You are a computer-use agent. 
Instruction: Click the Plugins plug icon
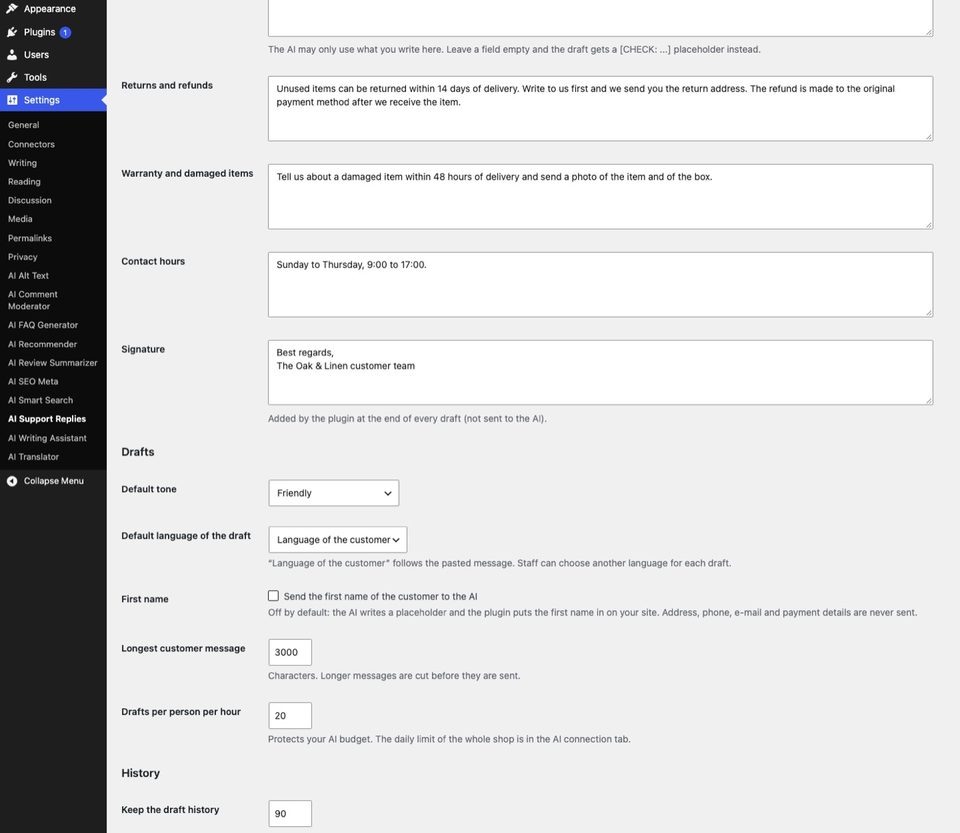click(x=12, y=32)
